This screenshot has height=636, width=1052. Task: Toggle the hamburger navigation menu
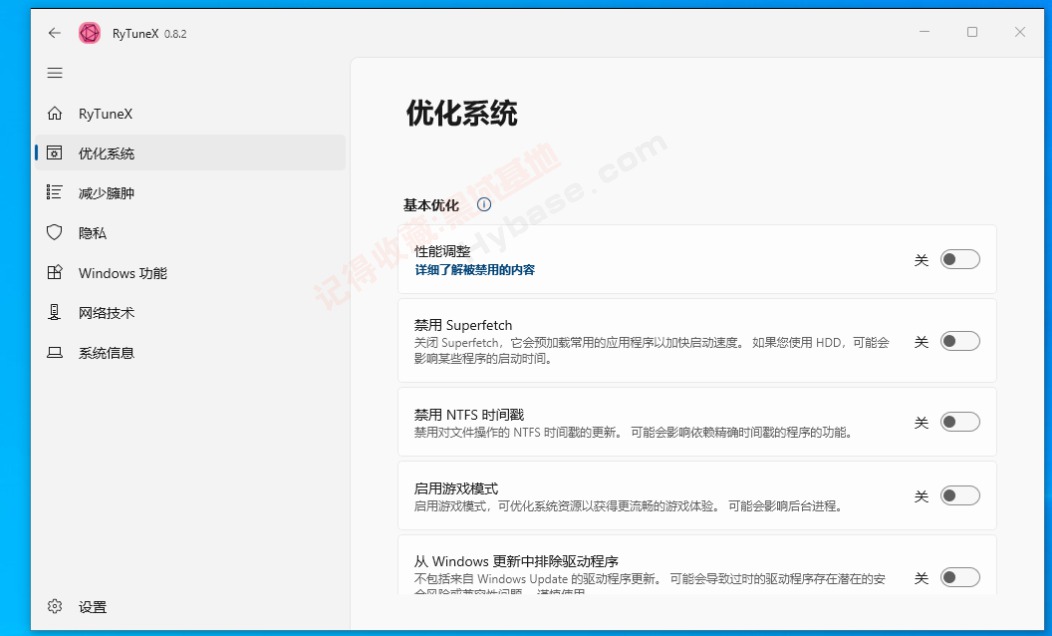[55, 73]
